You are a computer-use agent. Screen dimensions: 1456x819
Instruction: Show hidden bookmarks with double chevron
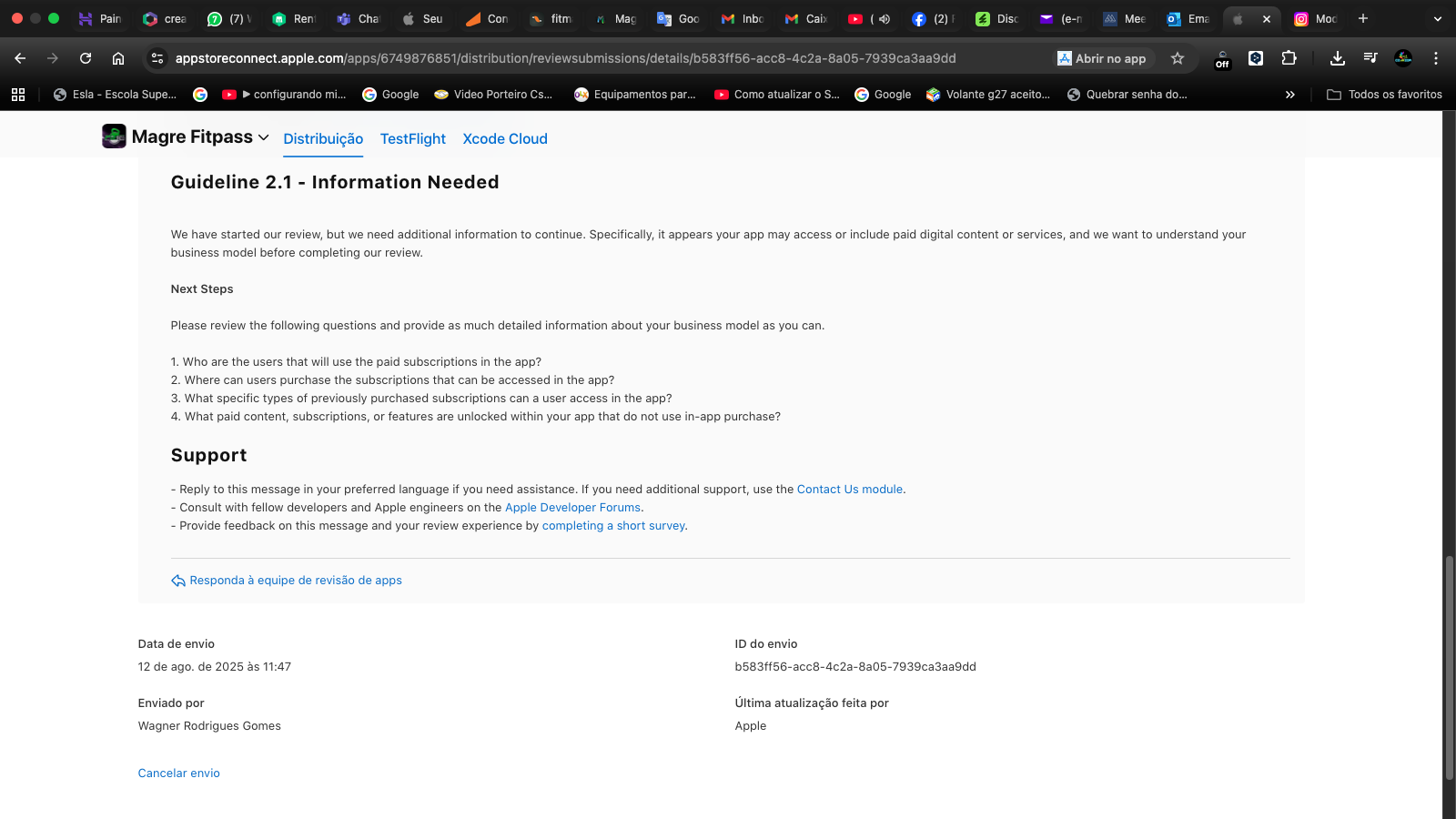(1289, 95)
